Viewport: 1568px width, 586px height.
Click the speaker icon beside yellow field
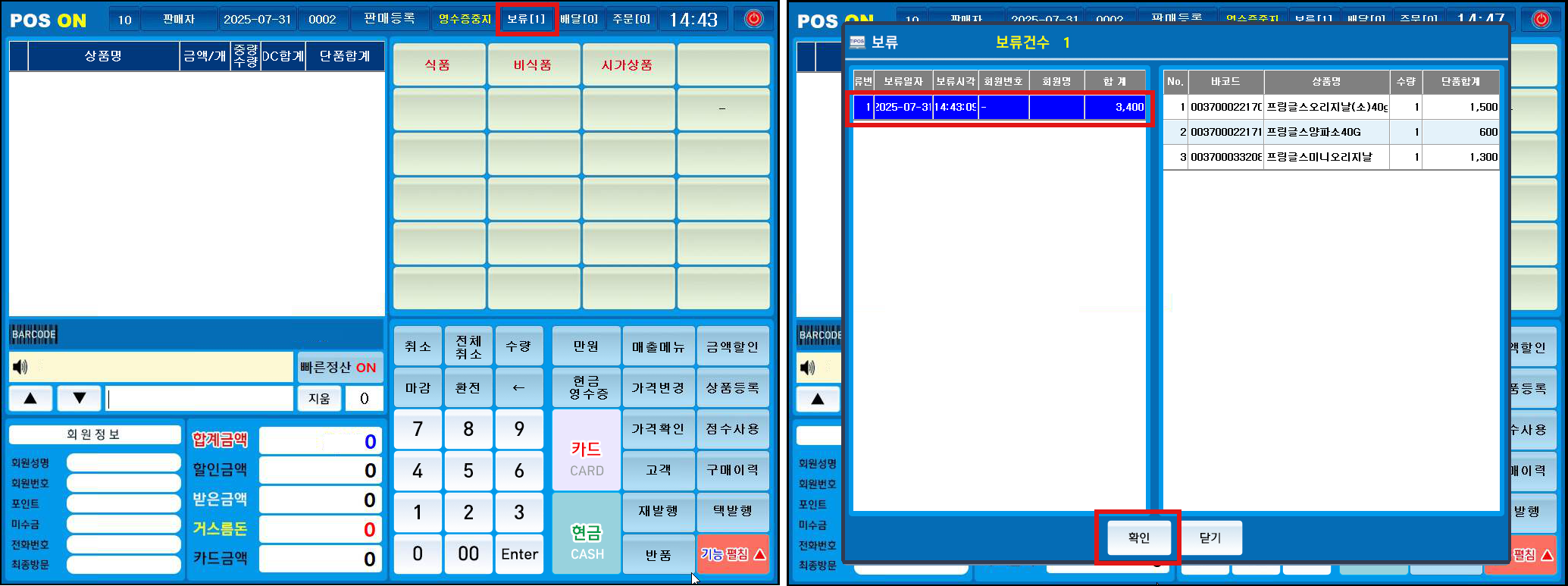click(x=20, y=367)
